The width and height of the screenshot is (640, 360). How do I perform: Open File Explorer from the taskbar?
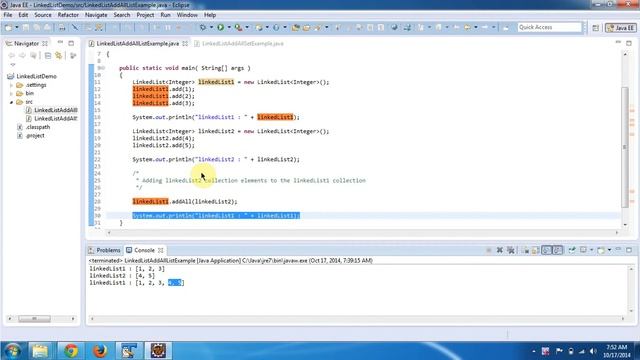[40, 351]
